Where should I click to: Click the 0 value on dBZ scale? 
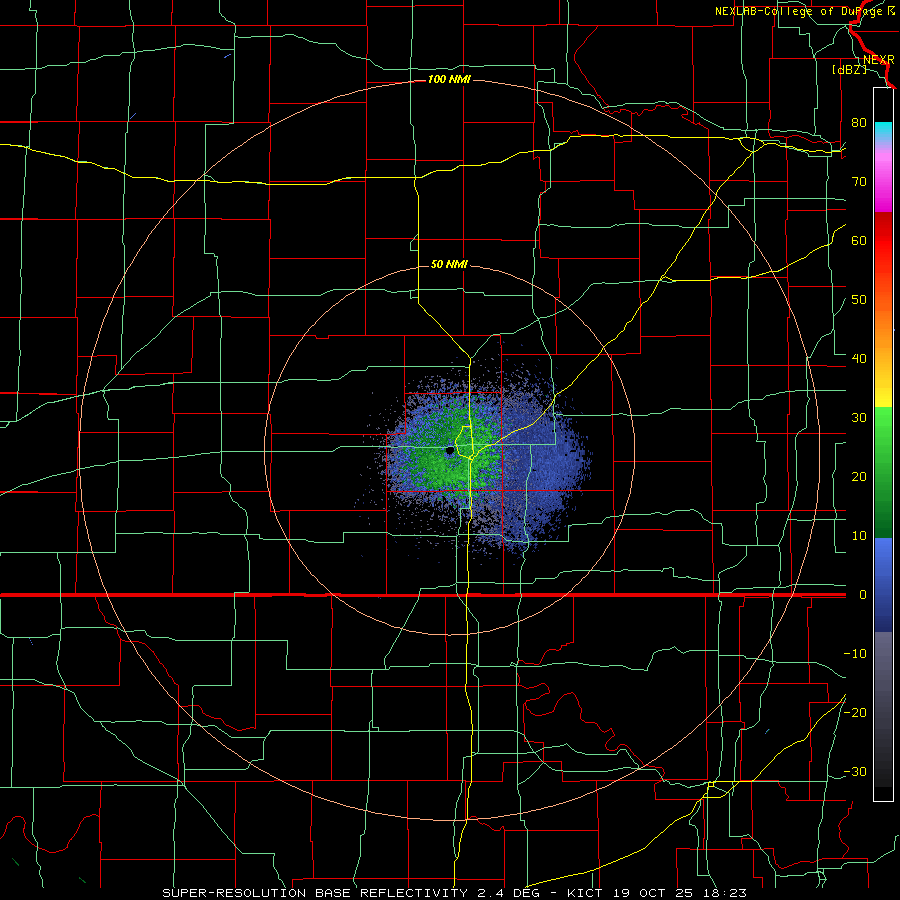[863, 595]
